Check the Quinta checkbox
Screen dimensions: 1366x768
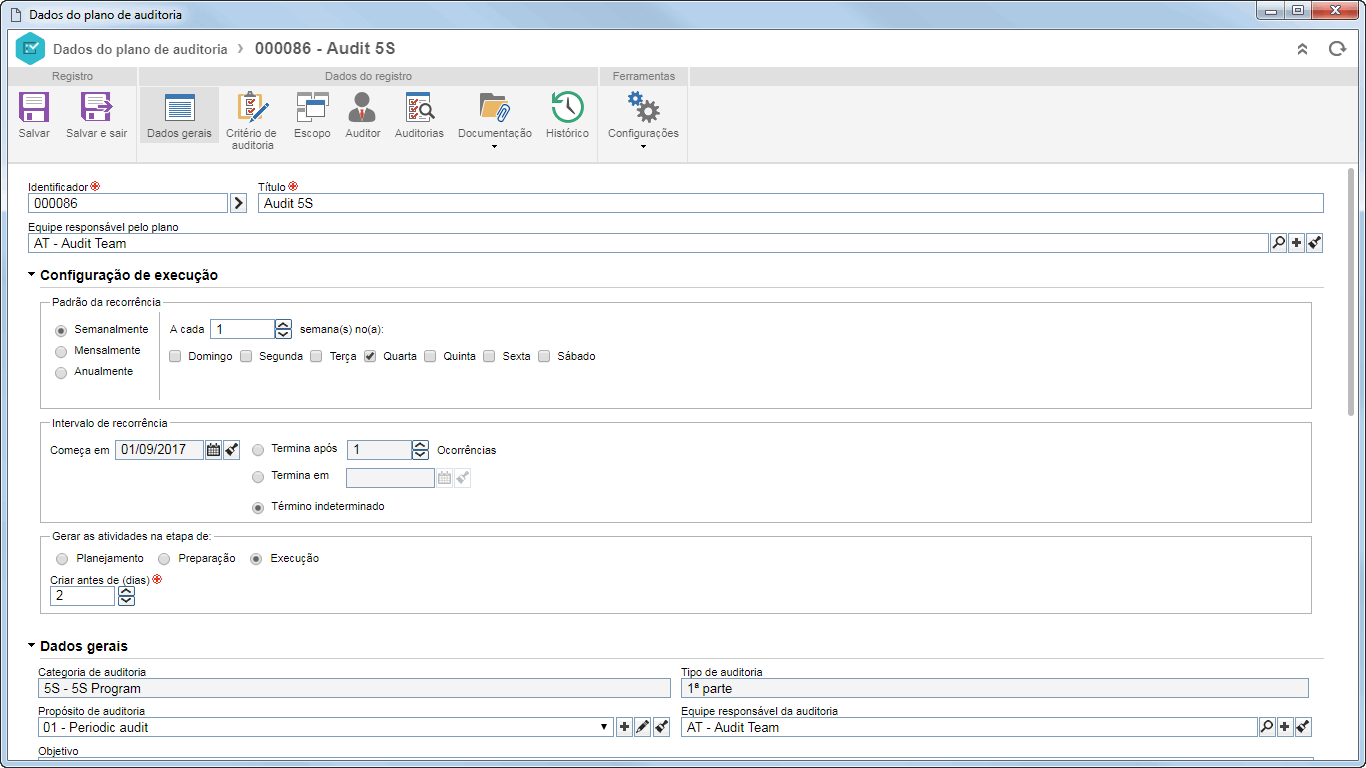click(x=430, y=356)
